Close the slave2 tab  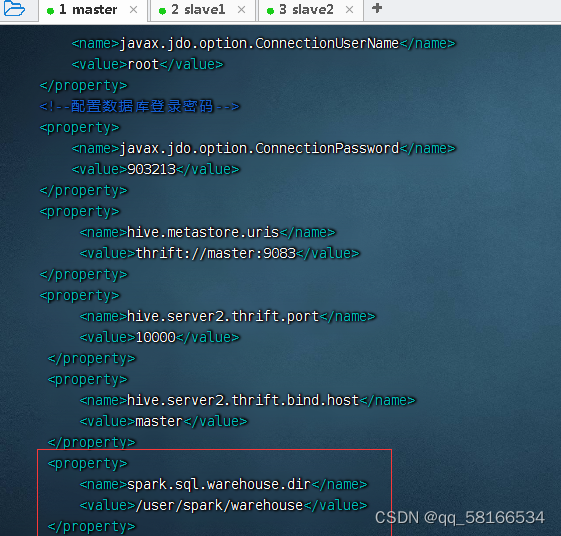coord(350,10)
